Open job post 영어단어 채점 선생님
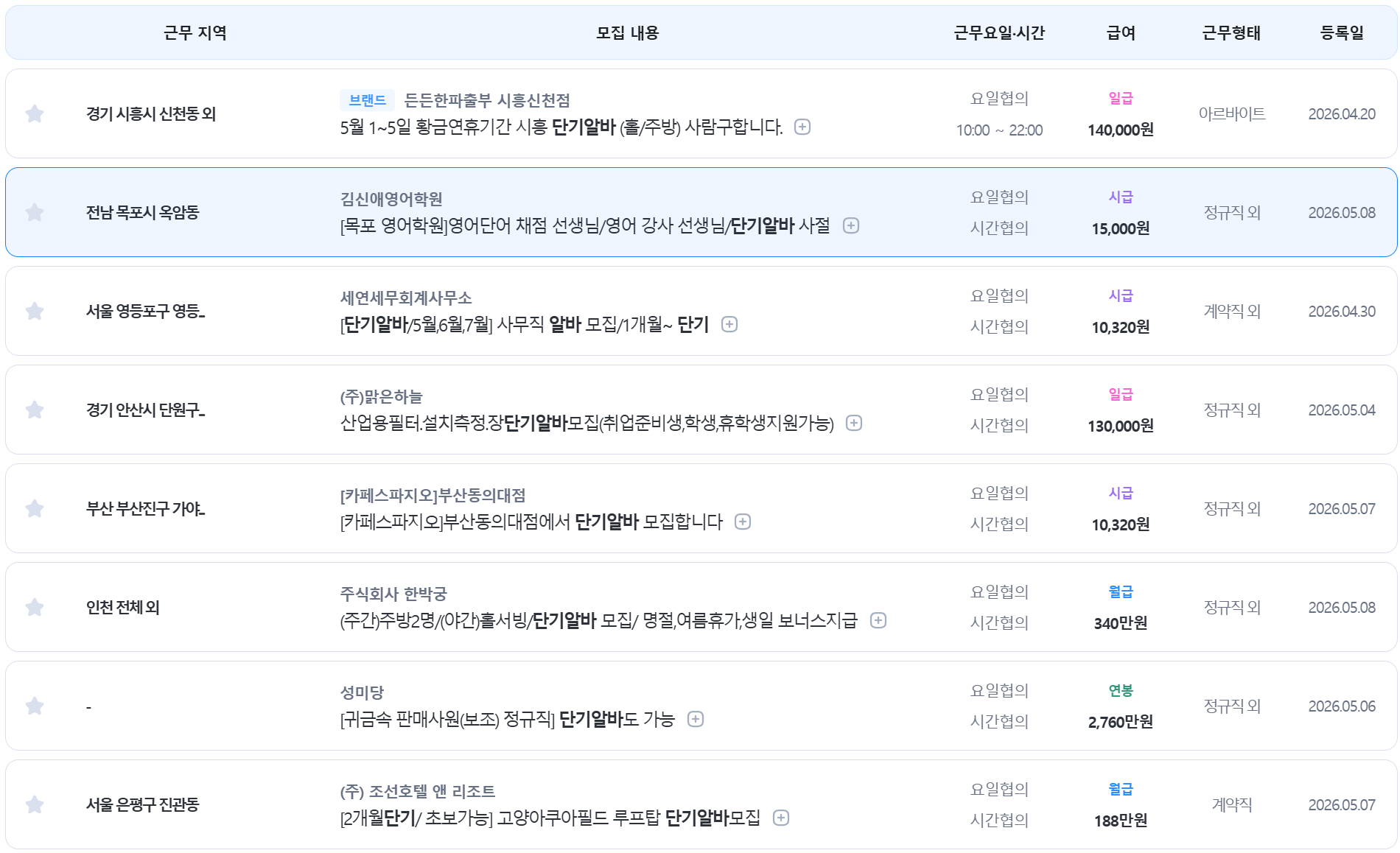The height and width of the screenshot is (853, 1400). (585, 225)
